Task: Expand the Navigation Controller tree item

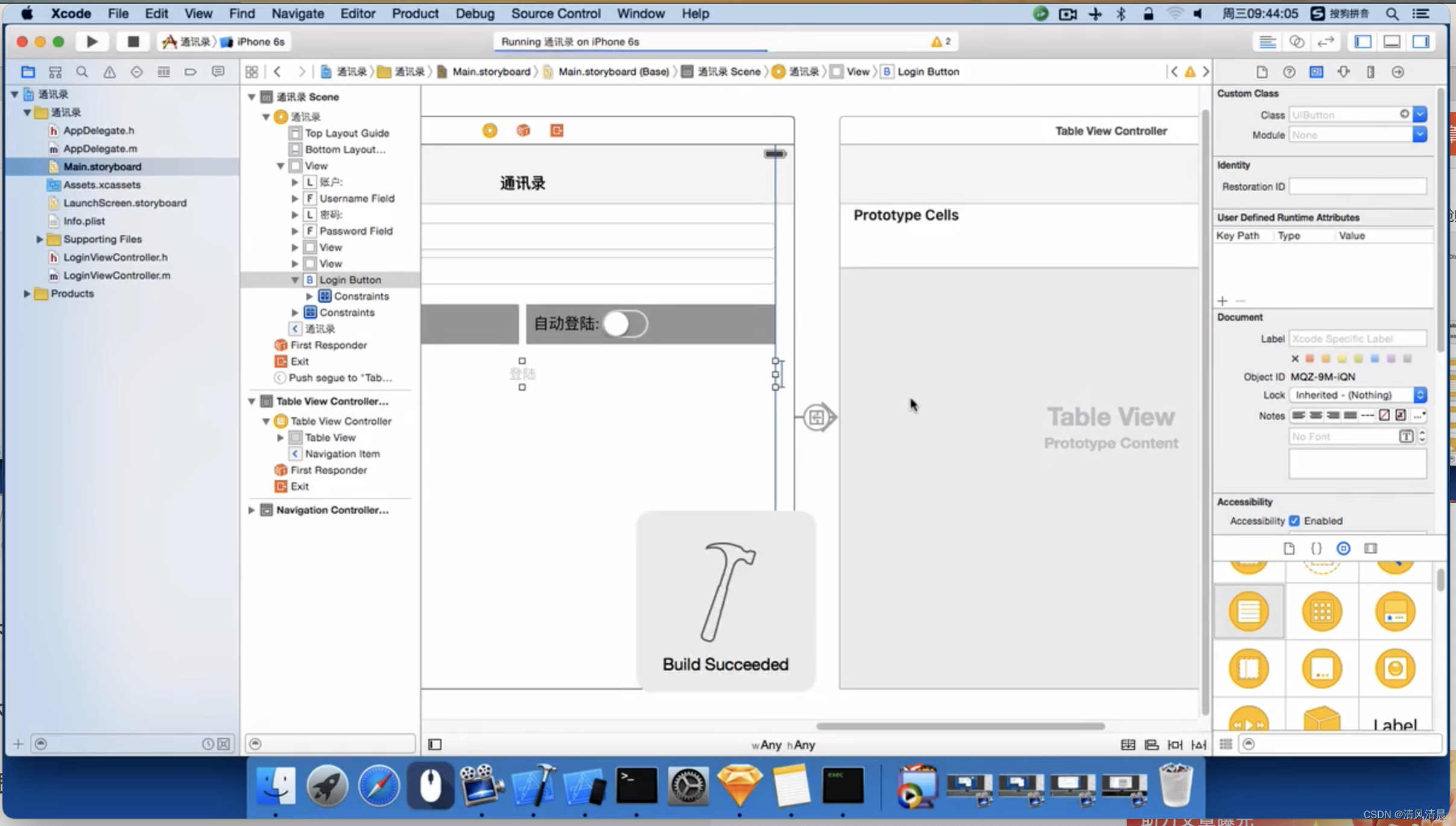Action: point(252,510)
